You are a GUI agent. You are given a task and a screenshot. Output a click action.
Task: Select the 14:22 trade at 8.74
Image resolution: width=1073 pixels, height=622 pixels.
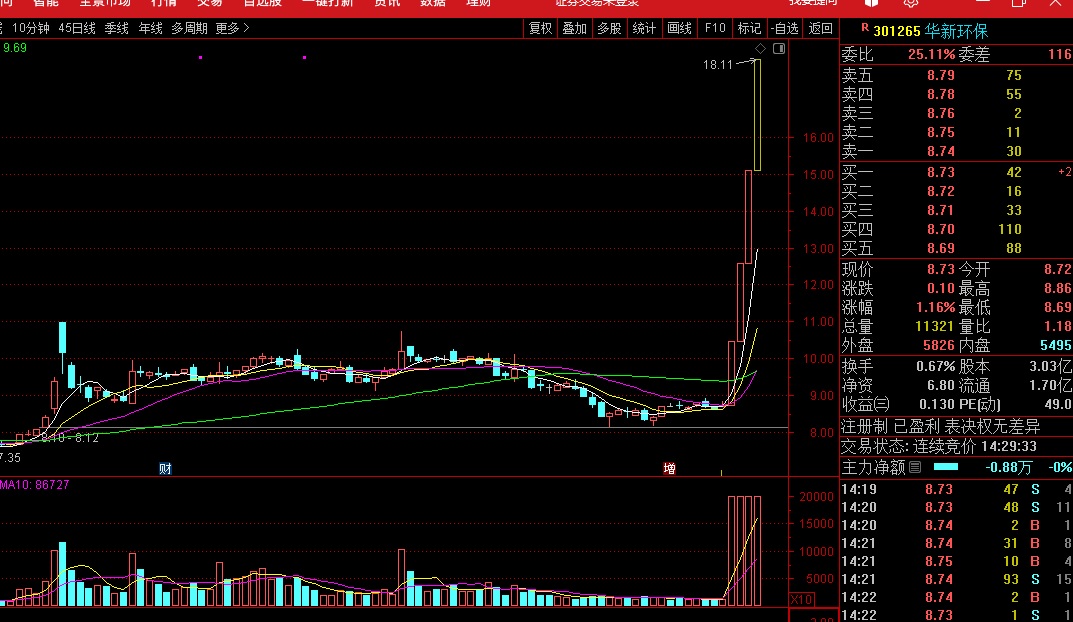[956, 597]
